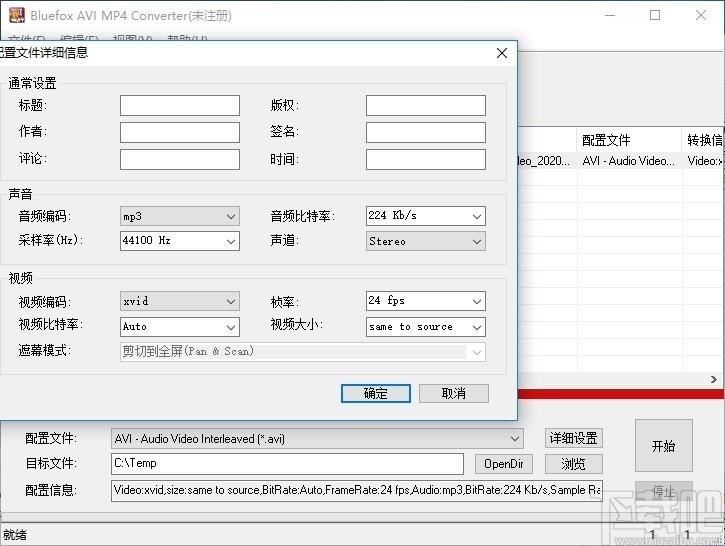The height and width of the screenshot is (546, 725).
Task: Close the profile details dialog
Action: (x=502, y=53)
